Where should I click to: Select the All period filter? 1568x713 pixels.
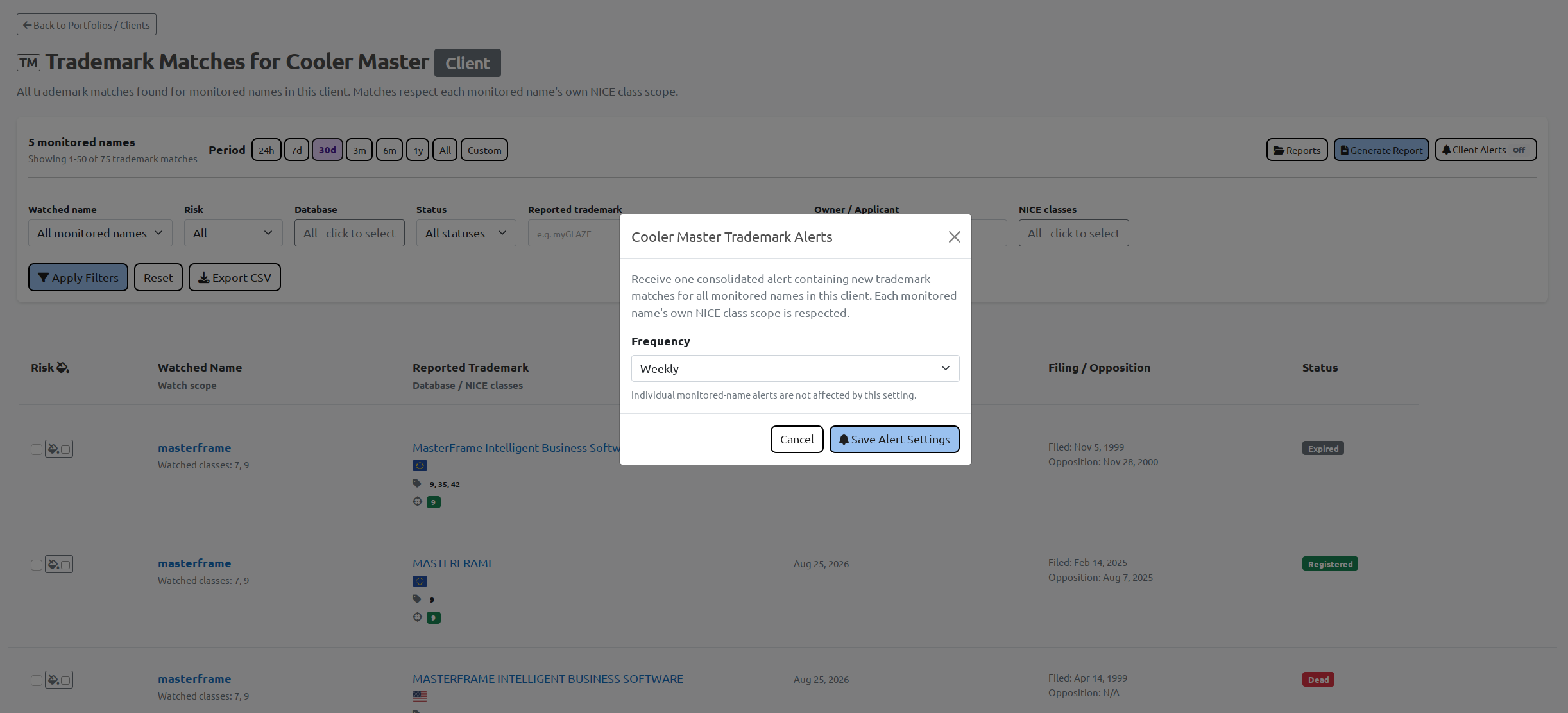[445, 150]
